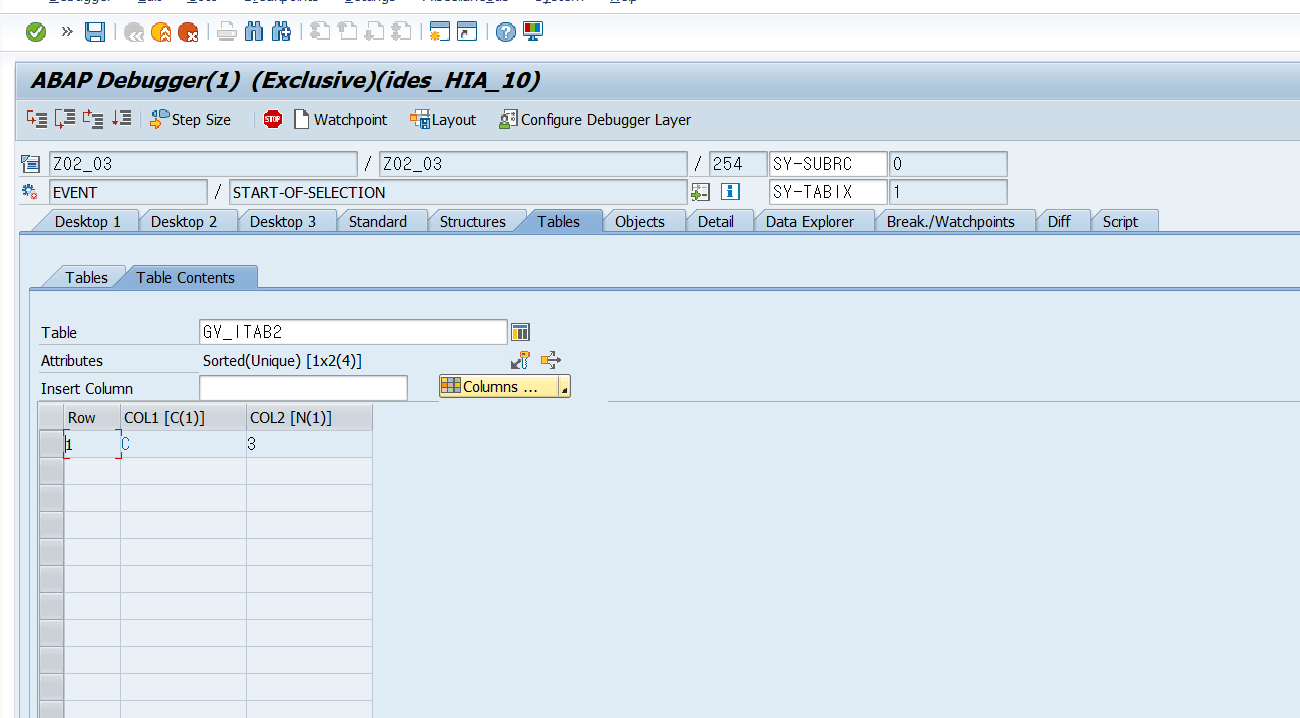Viewport: 1300px width, 718px height.
Task: Switch to the inner Tables subtab
Action: click(86, 277)
